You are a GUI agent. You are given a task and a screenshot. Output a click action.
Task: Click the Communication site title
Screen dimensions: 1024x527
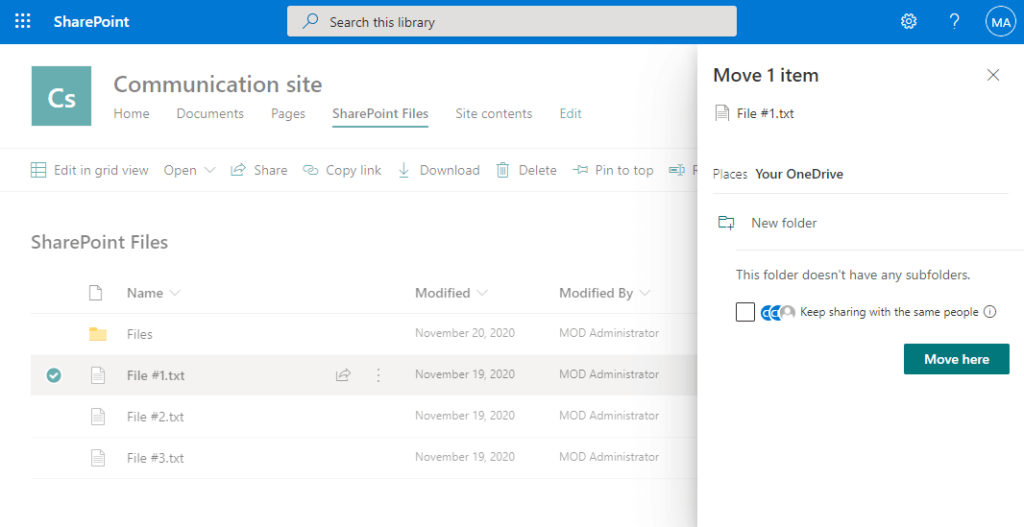(218, 84)
